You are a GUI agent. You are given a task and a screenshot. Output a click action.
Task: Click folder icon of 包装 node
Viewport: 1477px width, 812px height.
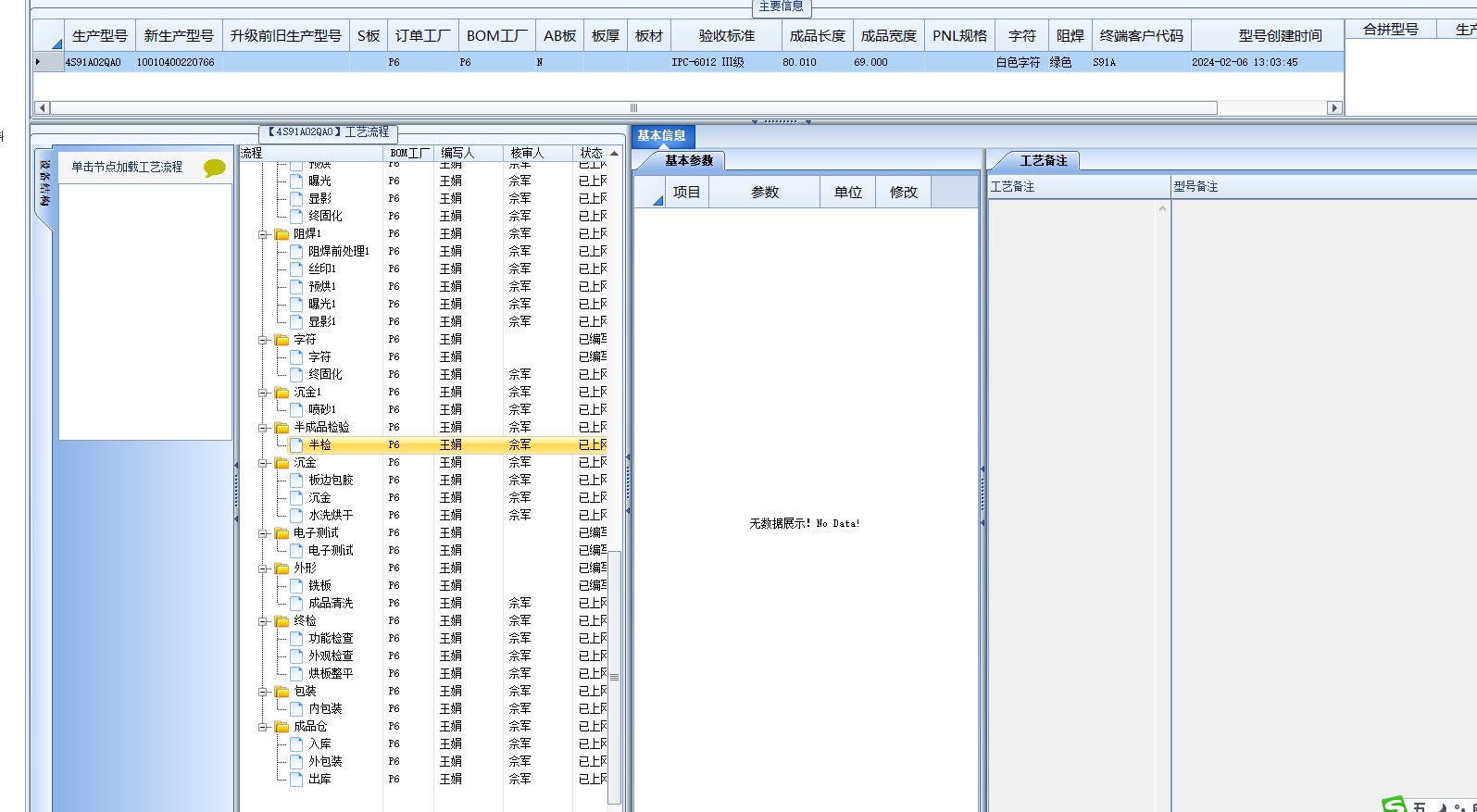282,692
